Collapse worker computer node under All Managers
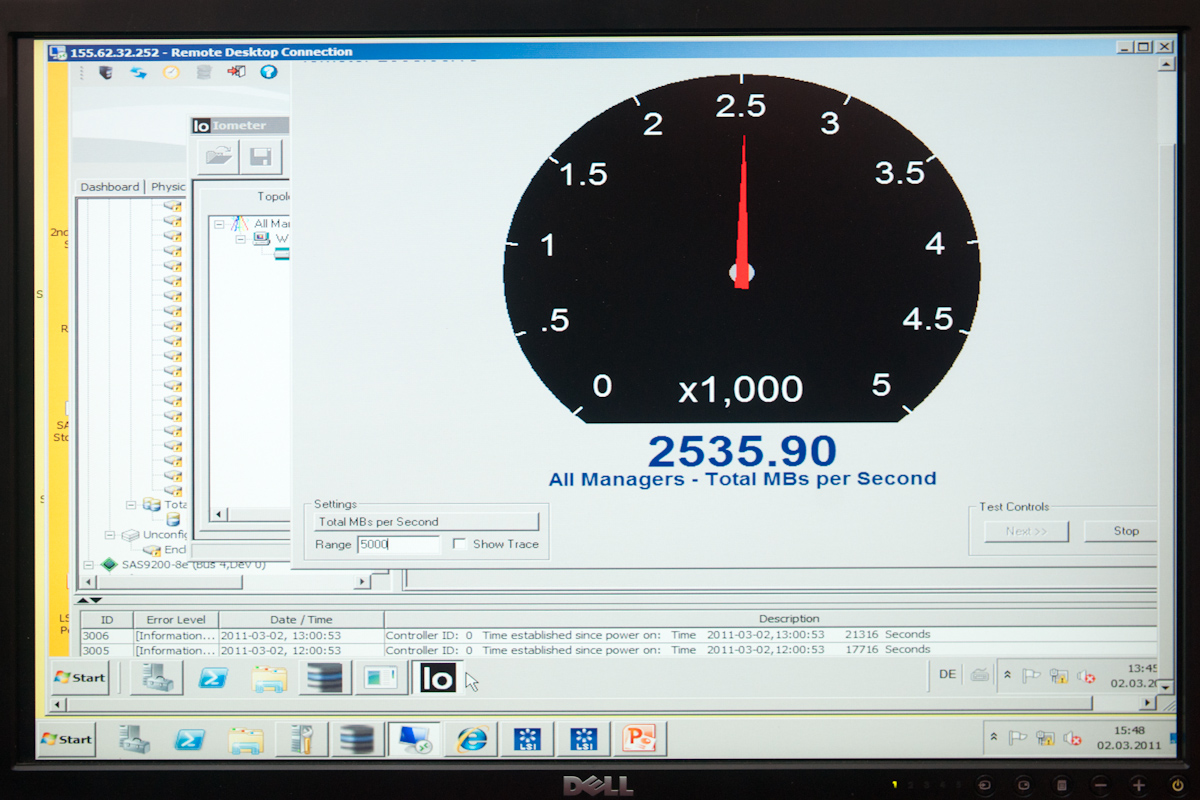This screenshot has width=1200, height=800. pos(241,239)
